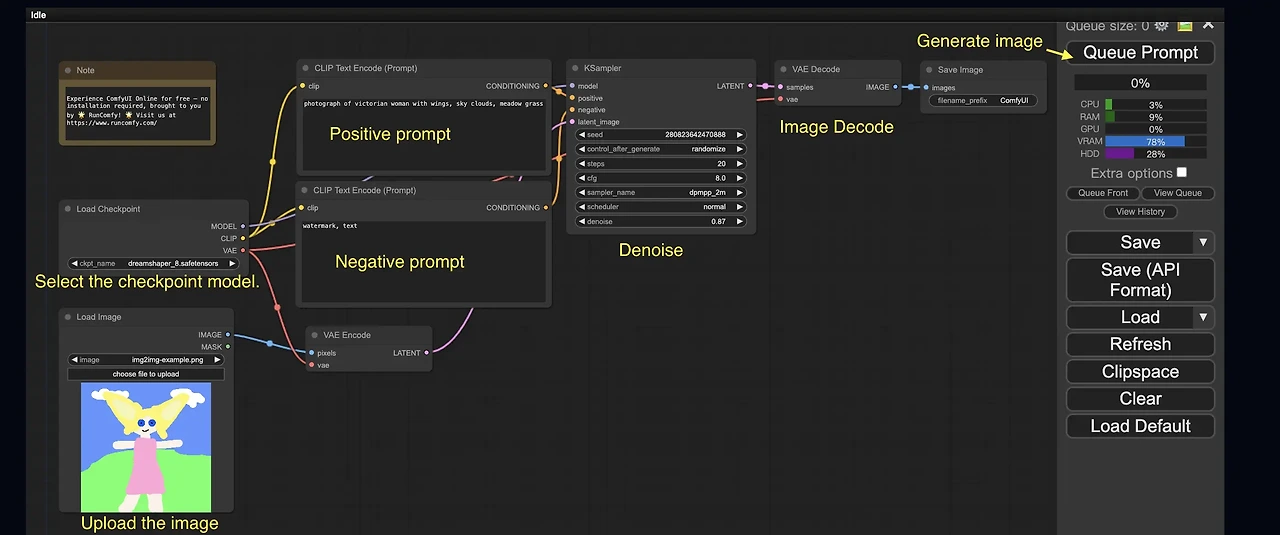Collapse the Save Image node via its dot
Viewport: 1280px width, 535px height.
click(929, 70)
